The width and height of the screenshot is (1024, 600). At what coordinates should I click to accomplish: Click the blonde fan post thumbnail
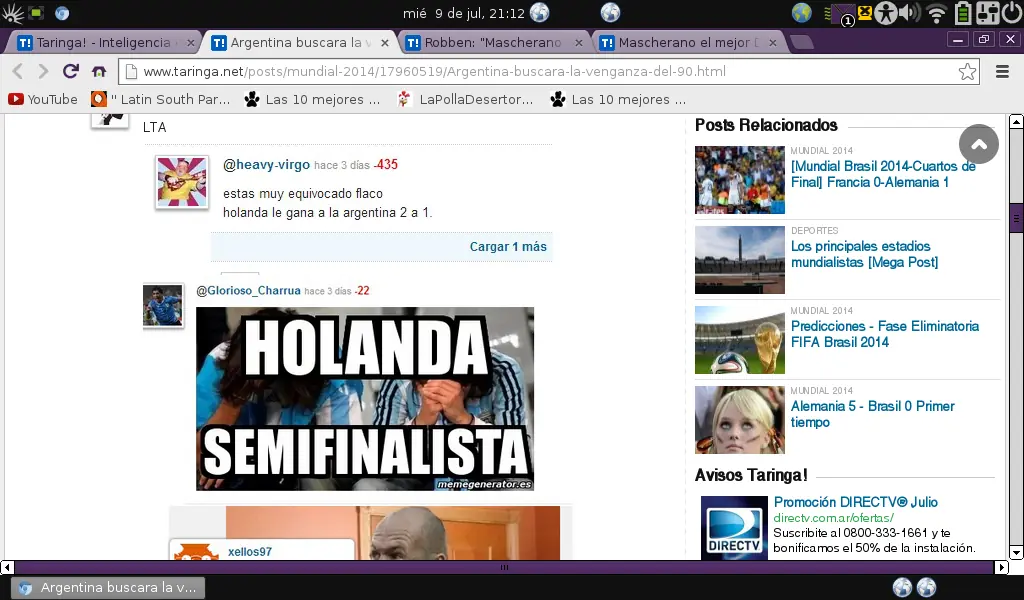pos(739,420)
